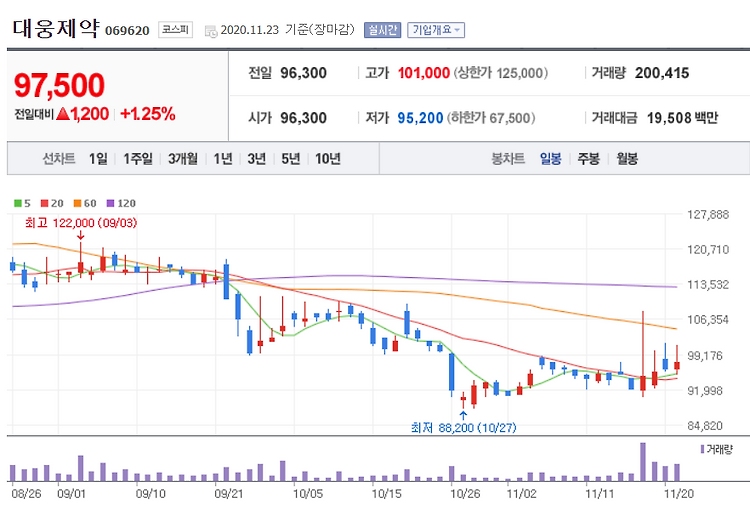The image size is (750, 510).
Task: Switch to 일봉 daily candle chart
Action: click(x=551, y=158)
